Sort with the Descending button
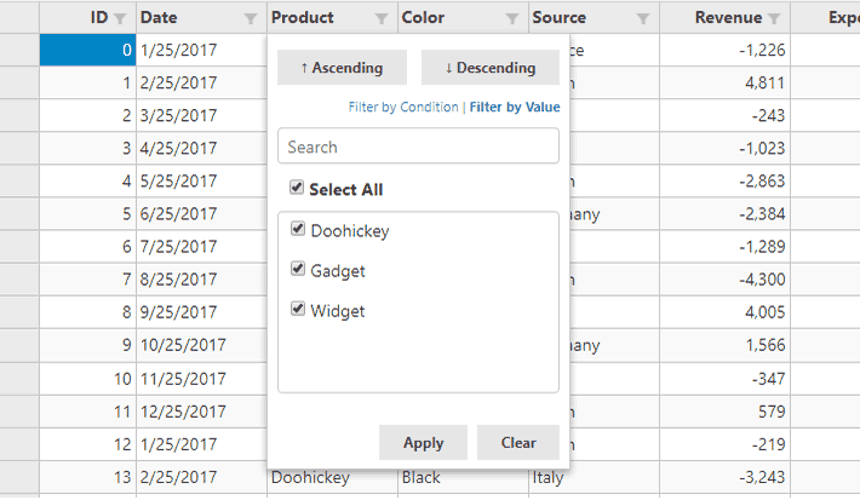The height and width of the screenshot is (500, 860). click(490, 68)
